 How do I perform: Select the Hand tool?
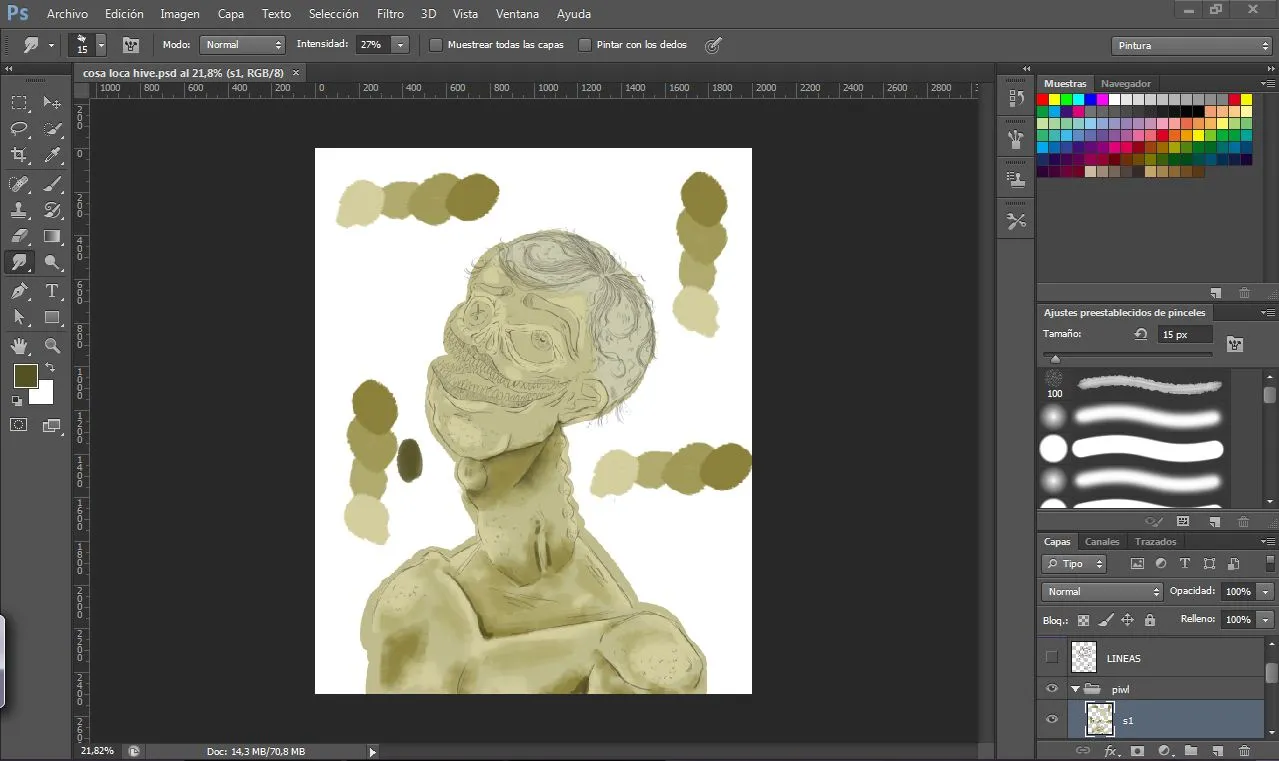click(19, 346)
